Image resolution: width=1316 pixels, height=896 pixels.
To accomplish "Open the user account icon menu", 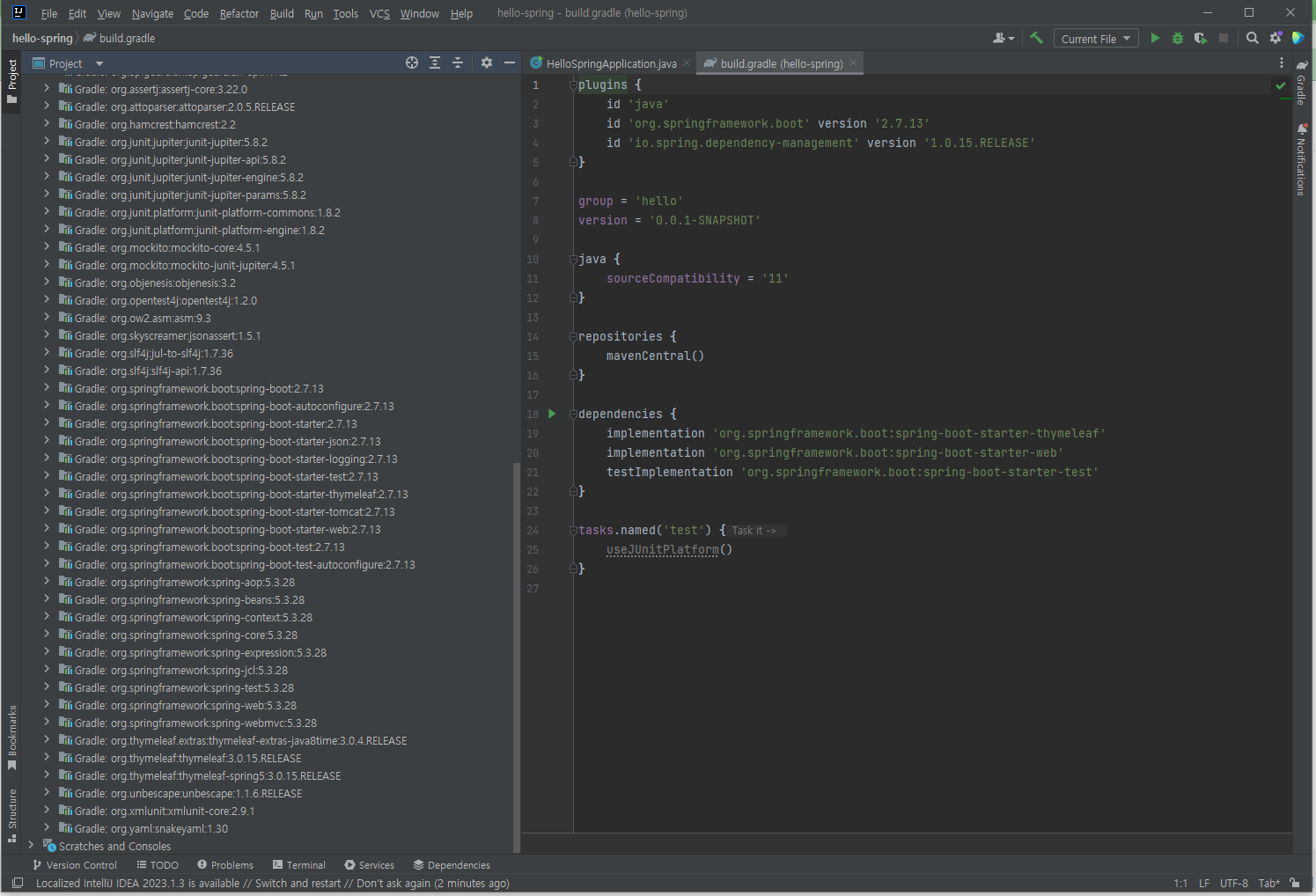I will point(1004,38).
